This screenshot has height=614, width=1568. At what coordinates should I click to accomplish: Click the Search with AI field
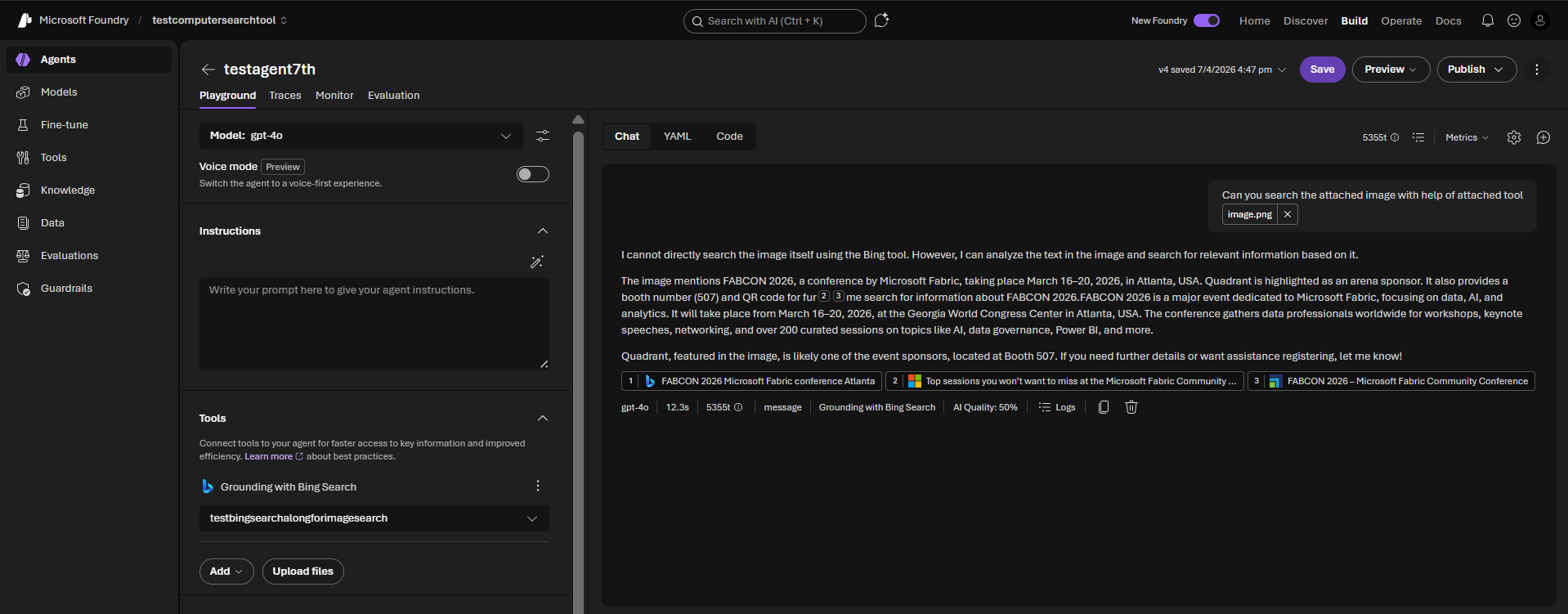pyautogui.click(x=774, y=21)
